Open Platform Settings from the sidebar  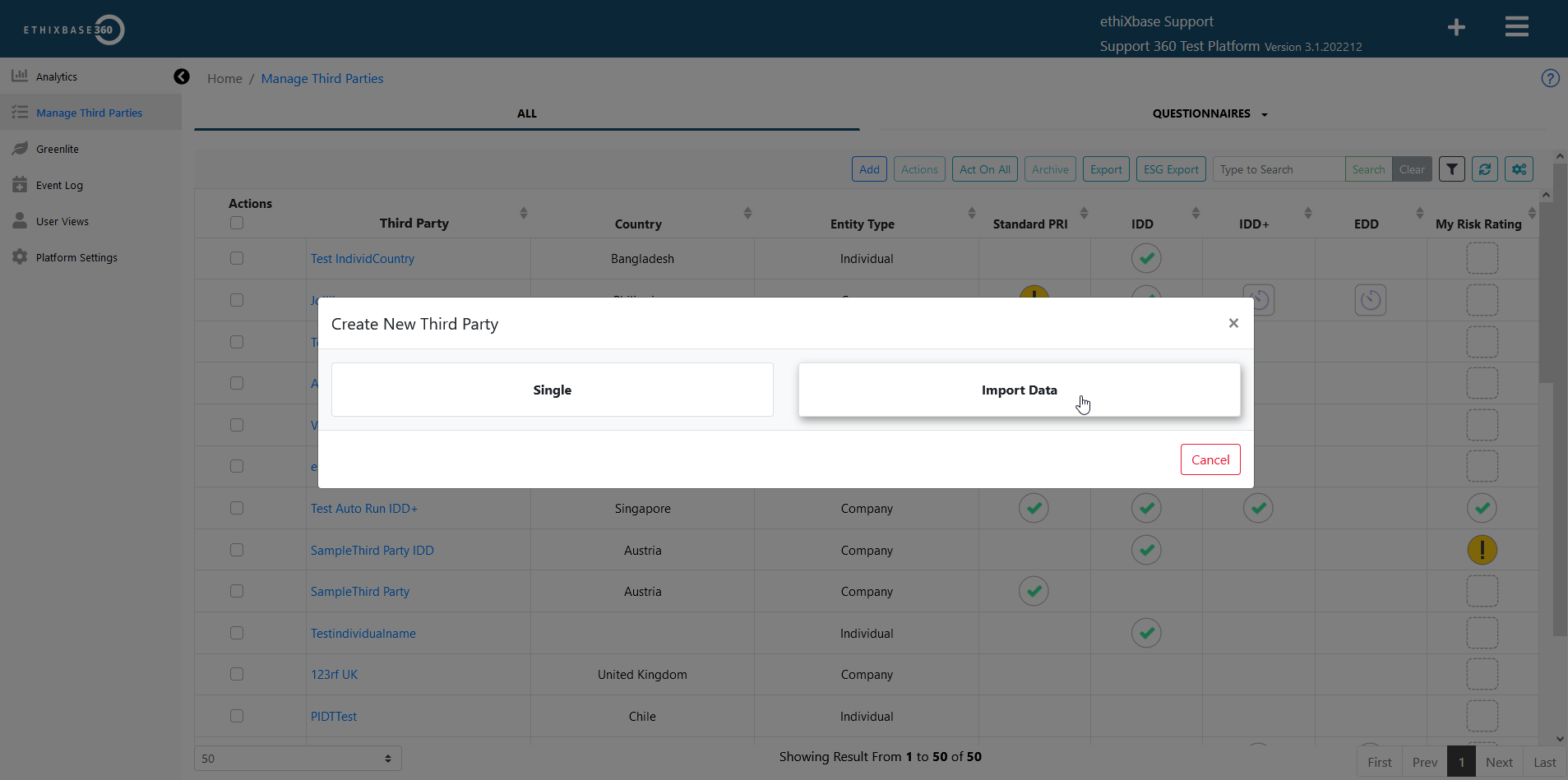coord(77,256)
